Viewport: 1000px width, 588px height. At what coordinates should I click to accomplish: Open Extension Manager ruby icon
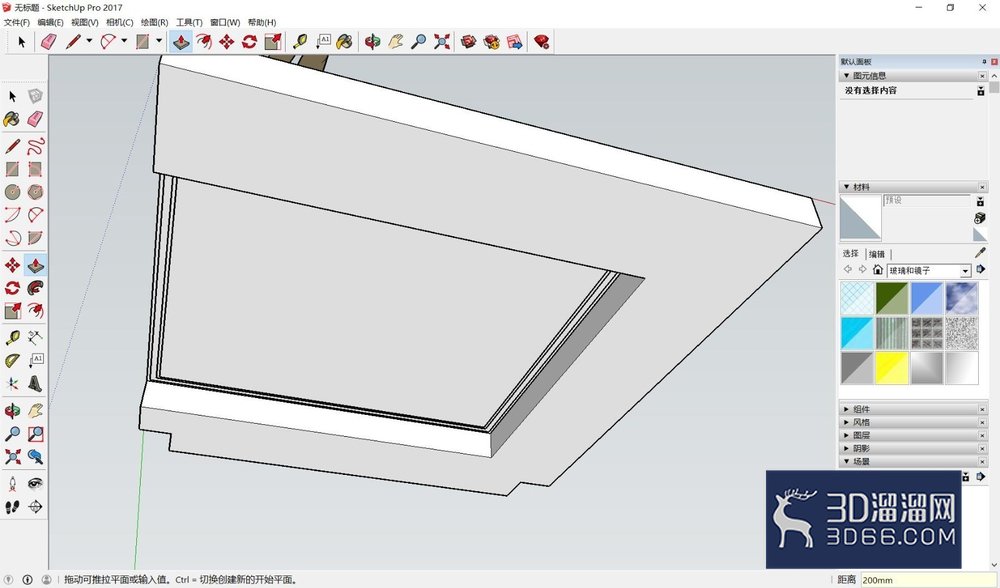click(541, 42)
